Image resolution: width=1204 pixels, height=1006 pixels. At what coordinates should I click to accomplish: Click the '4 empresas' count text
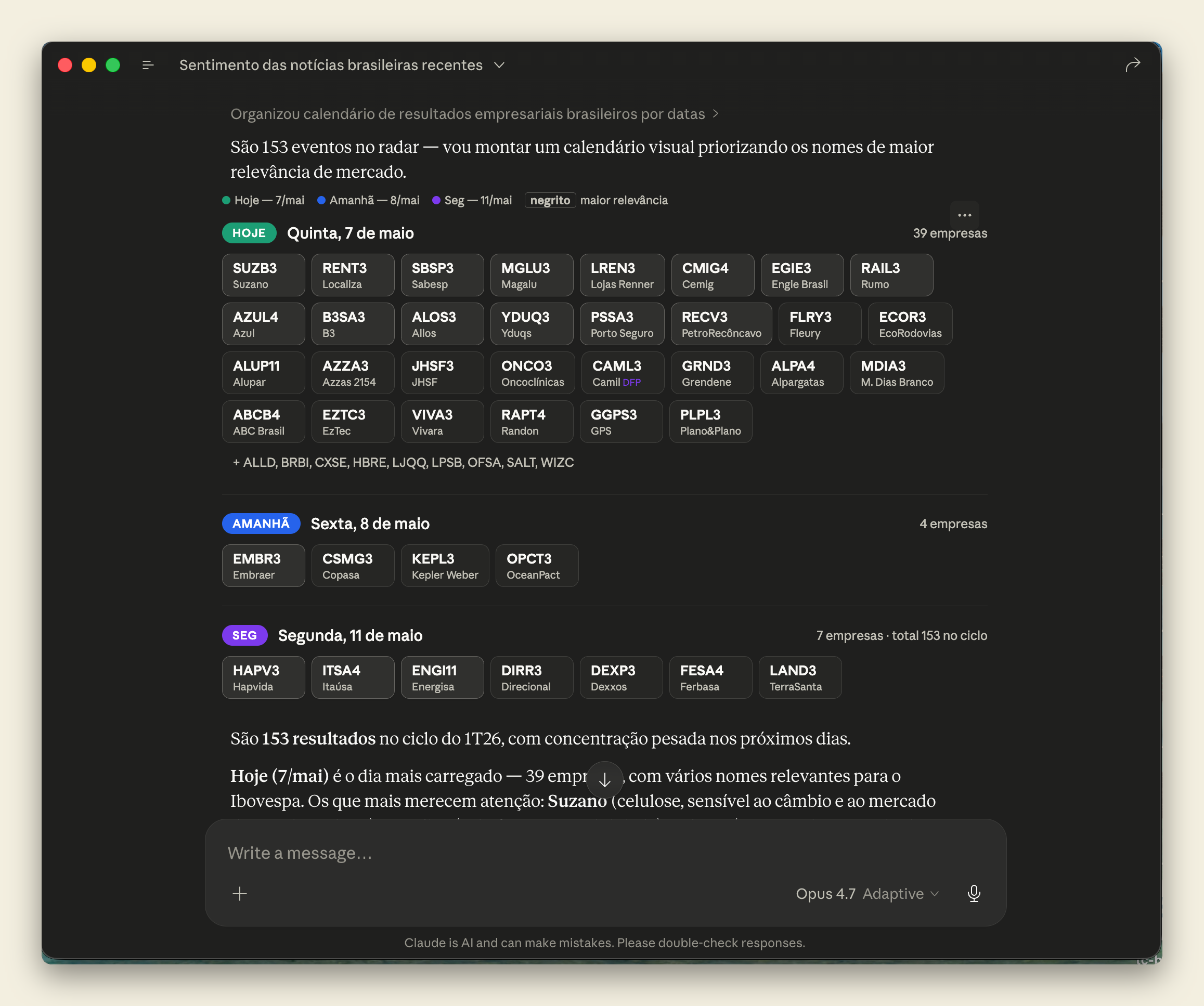tap(953, 524)
